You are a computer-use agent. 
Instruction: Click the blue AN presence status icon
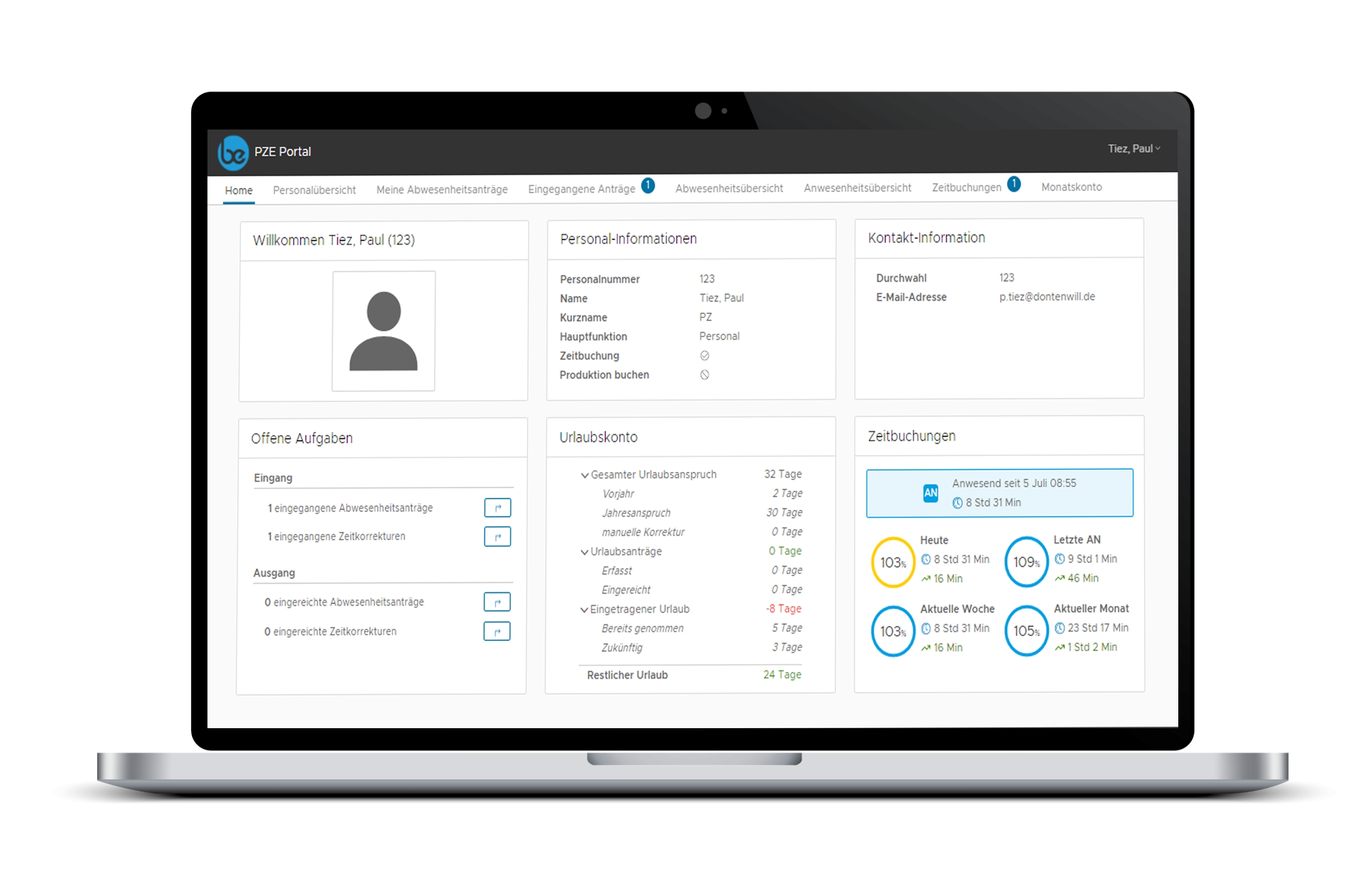click(x=931, y=493)
